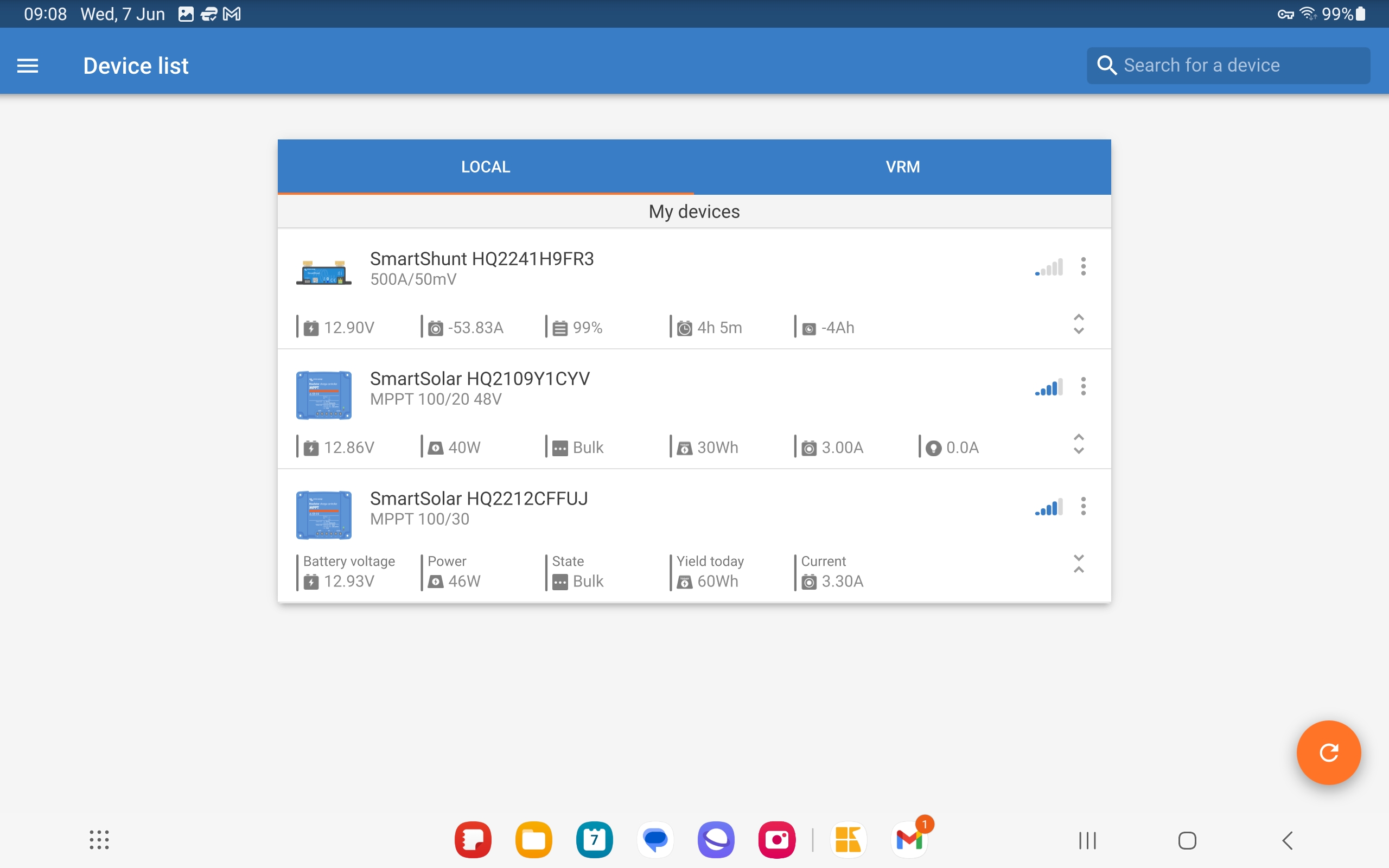Click the SmartSolar HQ2109Y1CYV signal strength icon
1389x868 pixels.
(x=1048, y=387)
